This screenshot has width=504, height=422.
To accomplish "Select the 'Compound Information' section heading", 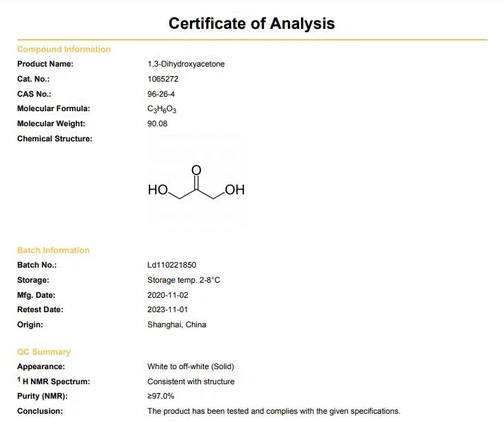I will pos(64,49).
